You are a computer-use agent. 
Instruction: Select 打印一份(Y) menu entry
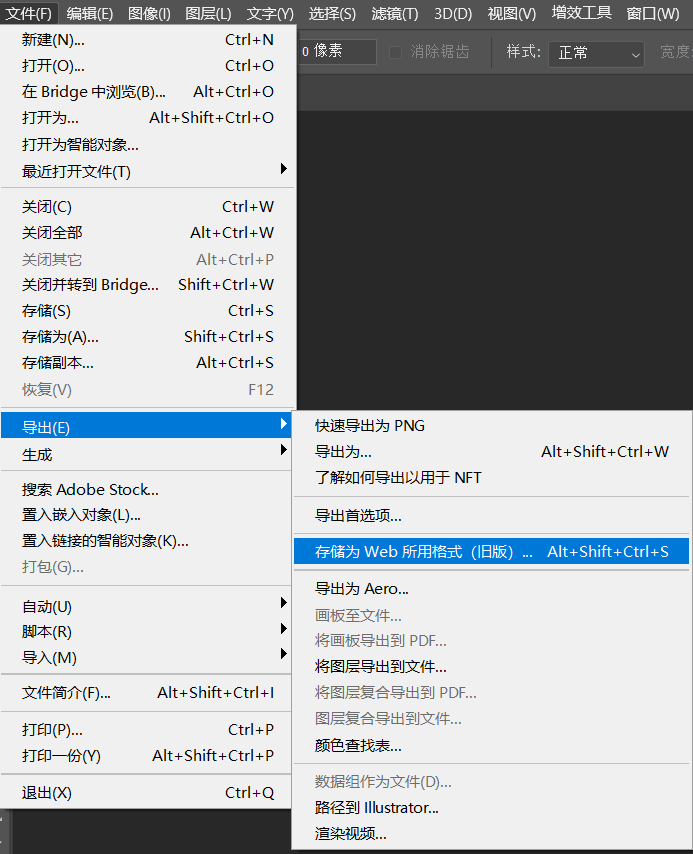(146, 756)
